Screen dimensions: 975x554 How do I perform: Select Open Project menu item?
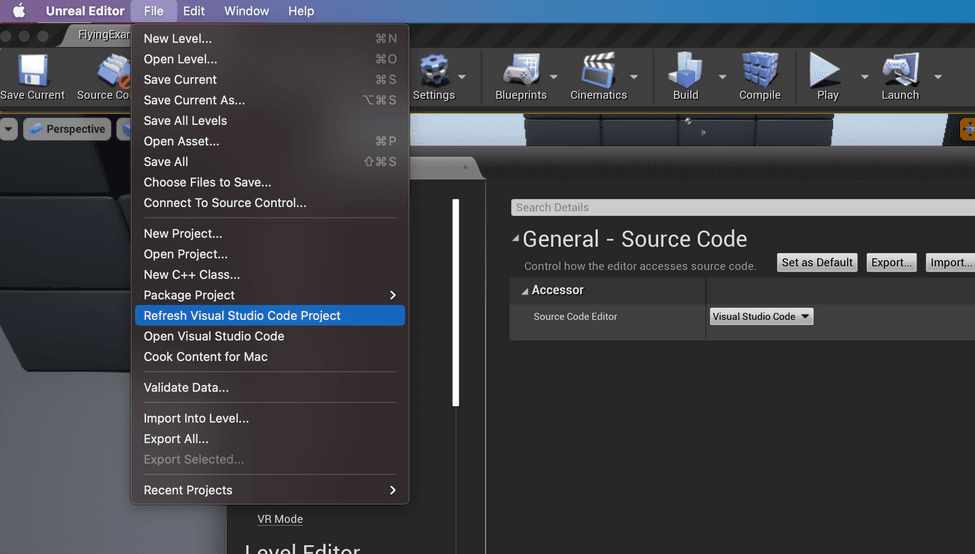click(x=269, y=254)
